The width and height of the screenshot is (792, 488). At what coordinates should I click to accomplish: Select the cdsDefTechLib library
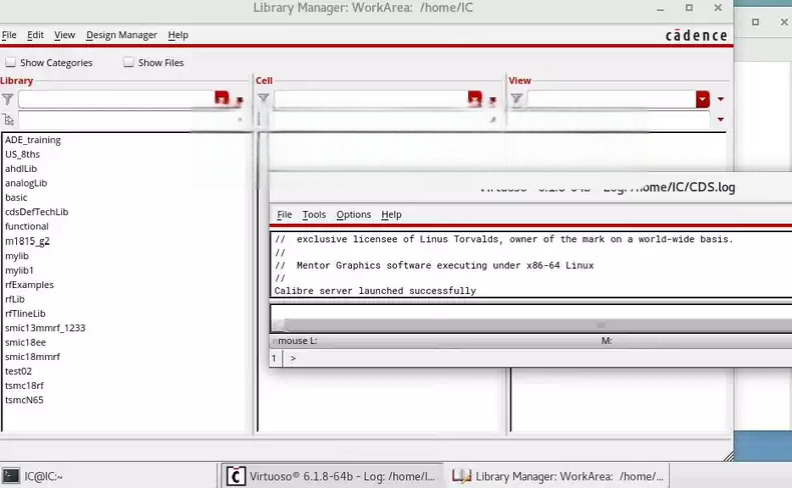click(36, 212)
